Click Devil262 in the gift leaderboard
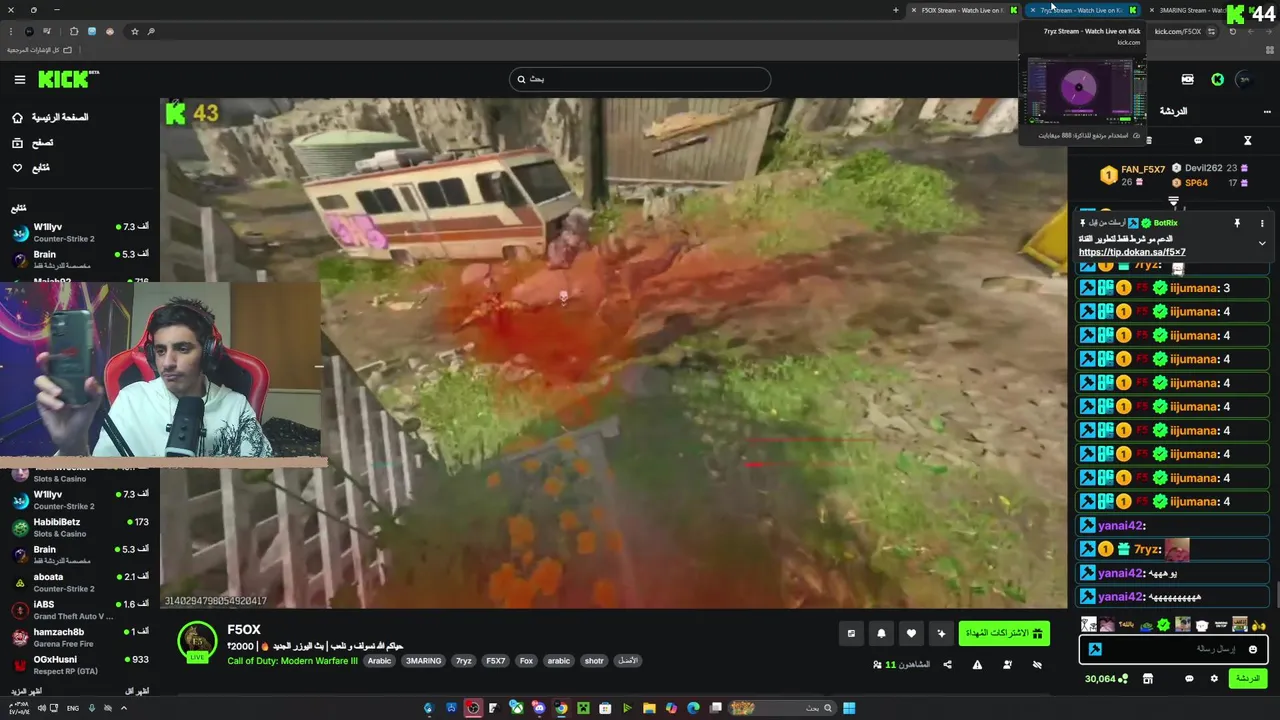The height and width of the screenshot is (720, 1280). (x=1203, y=168)
